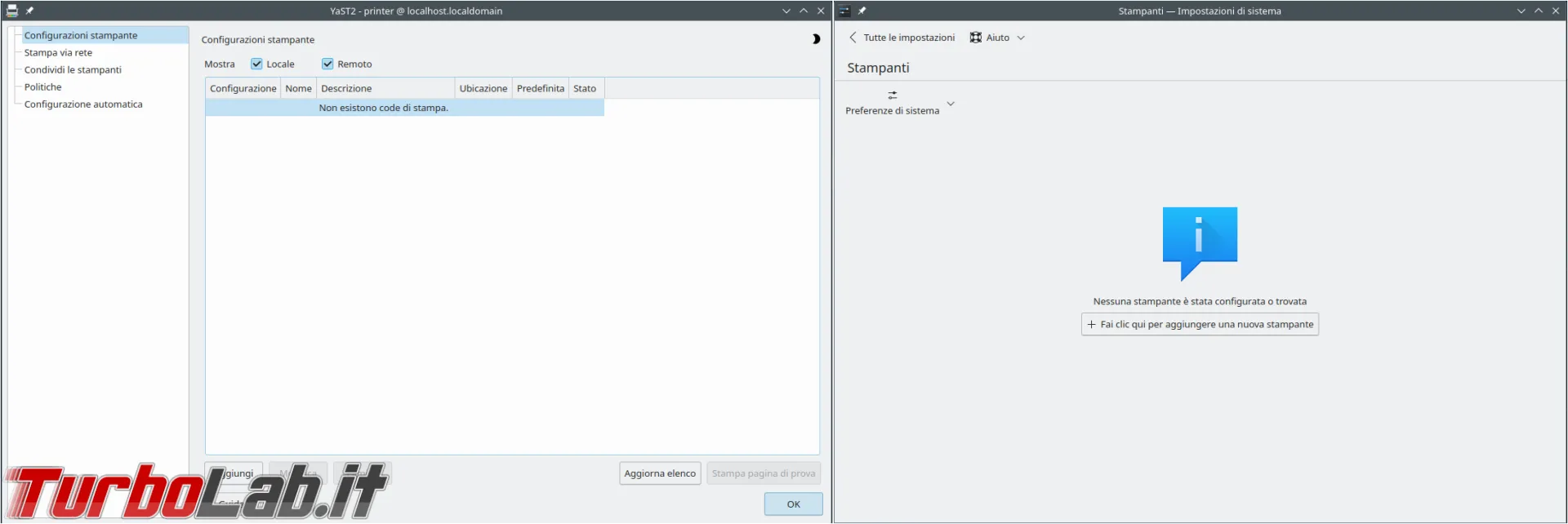Sort by the Stato column header
Screen dimensions: 1568x524
(x=586, y=88)
